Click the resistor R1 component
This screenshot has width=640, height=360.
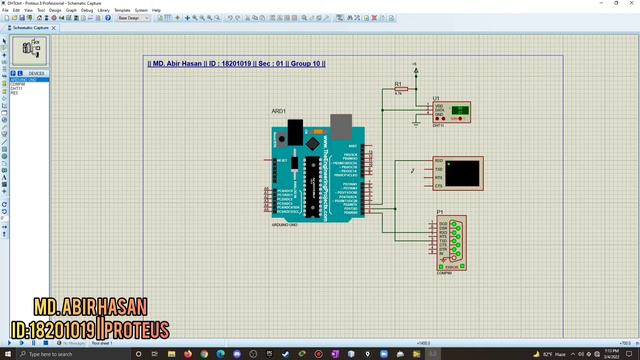pyautogui.click(x=400, y=89)
